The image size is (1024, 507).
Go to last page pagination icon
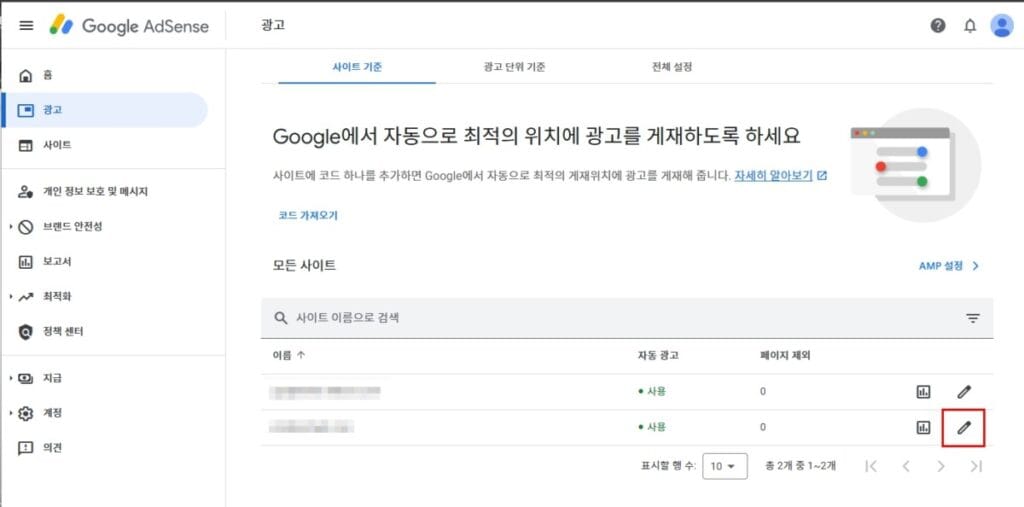tap(976, 466)
